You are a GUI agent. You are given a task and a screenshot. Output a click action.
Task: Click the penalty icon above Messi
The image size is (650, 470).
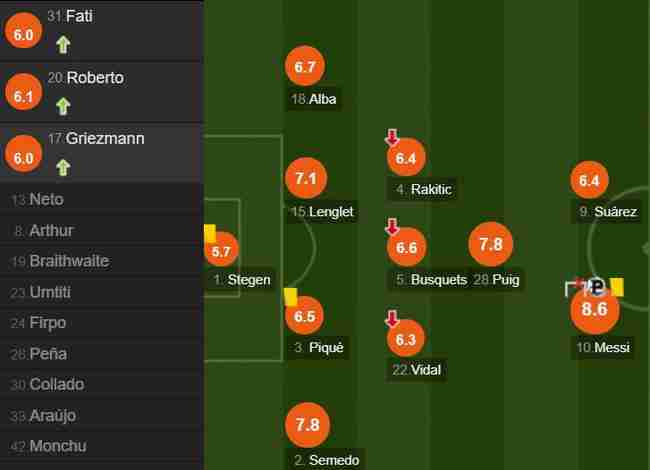coord(597,286)
